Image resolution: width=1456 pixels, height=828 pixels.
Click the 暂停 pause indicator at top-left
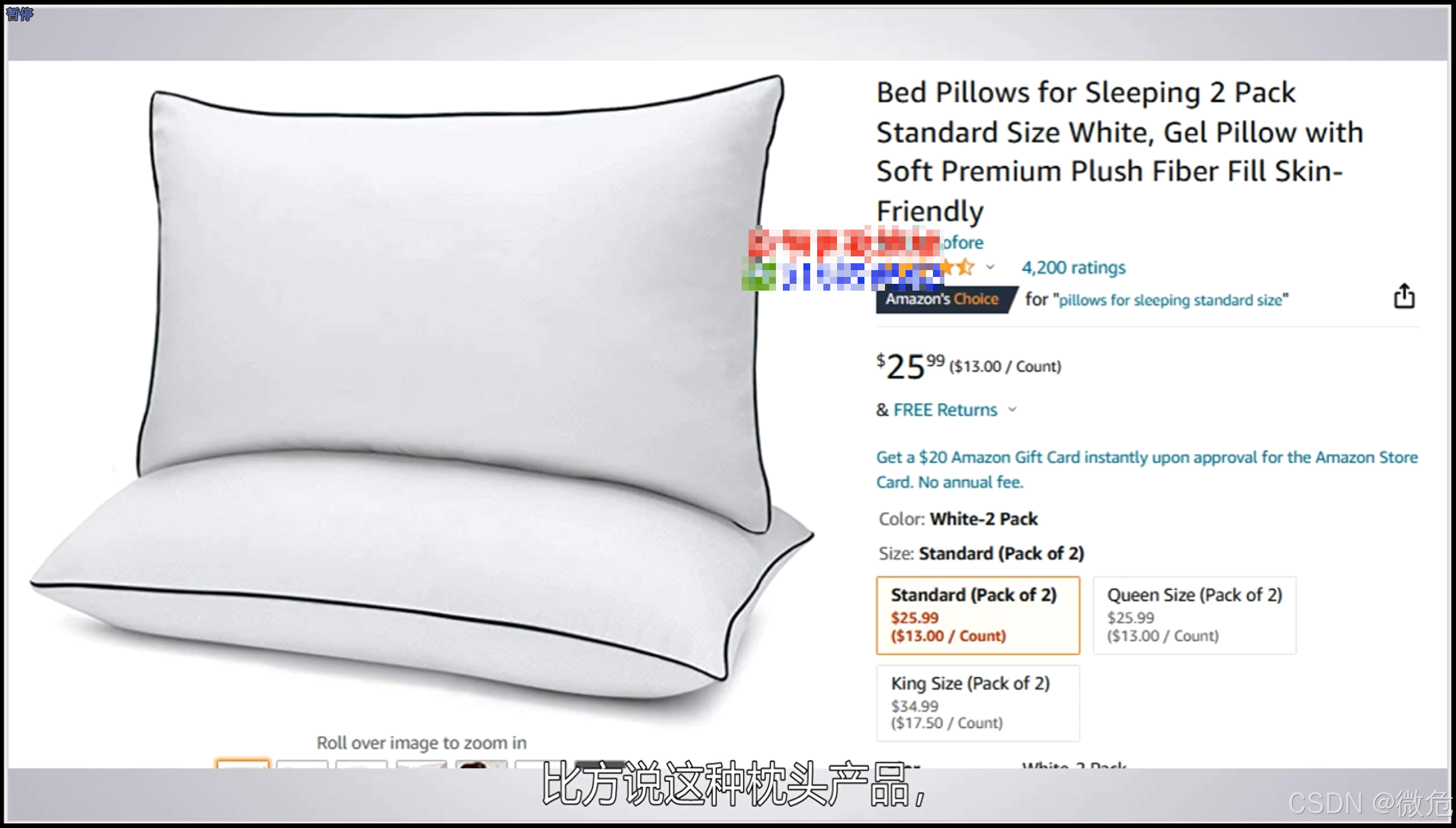[x=19, y=13]
